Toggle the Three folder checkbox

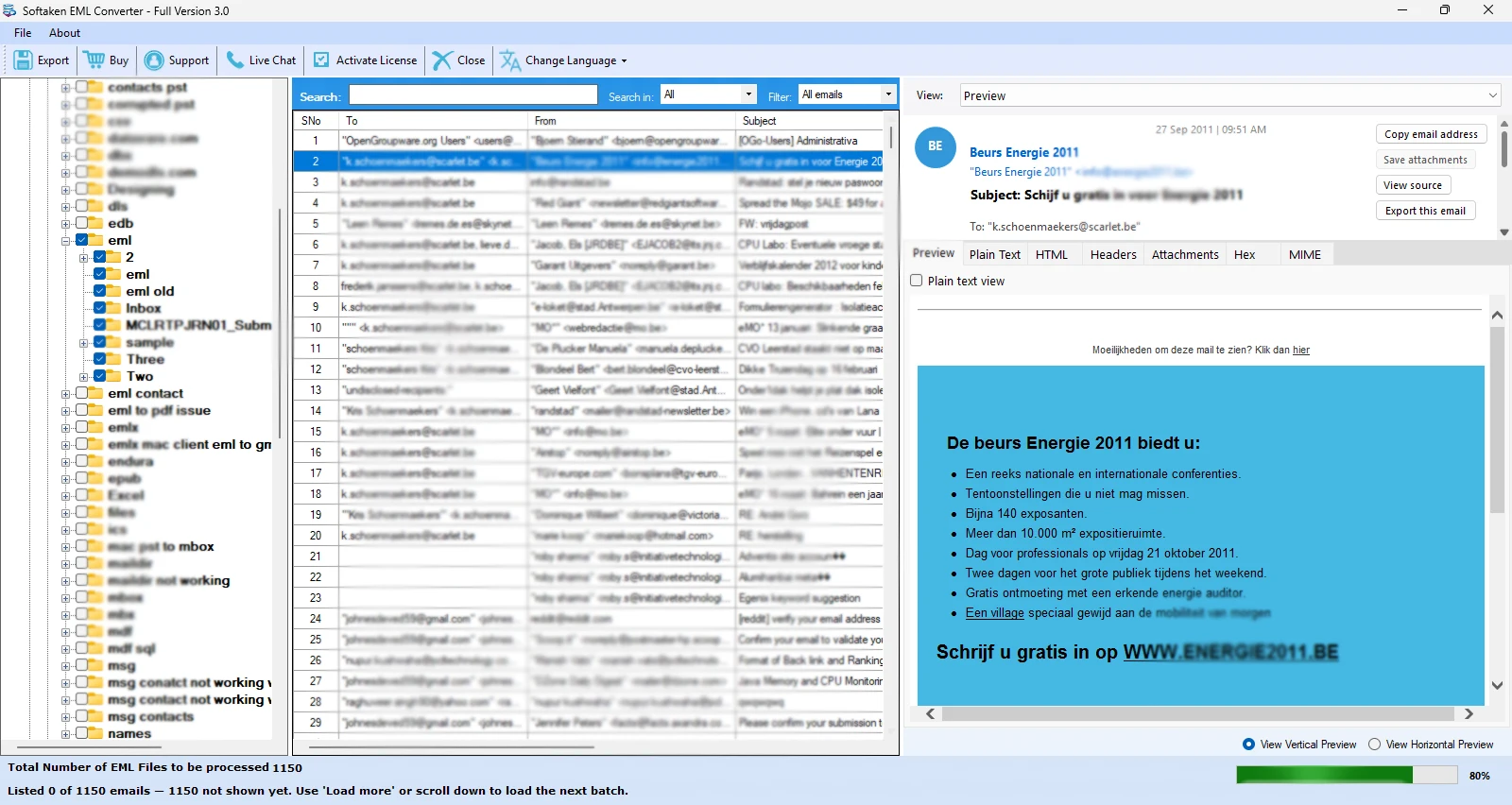(100, 359)
